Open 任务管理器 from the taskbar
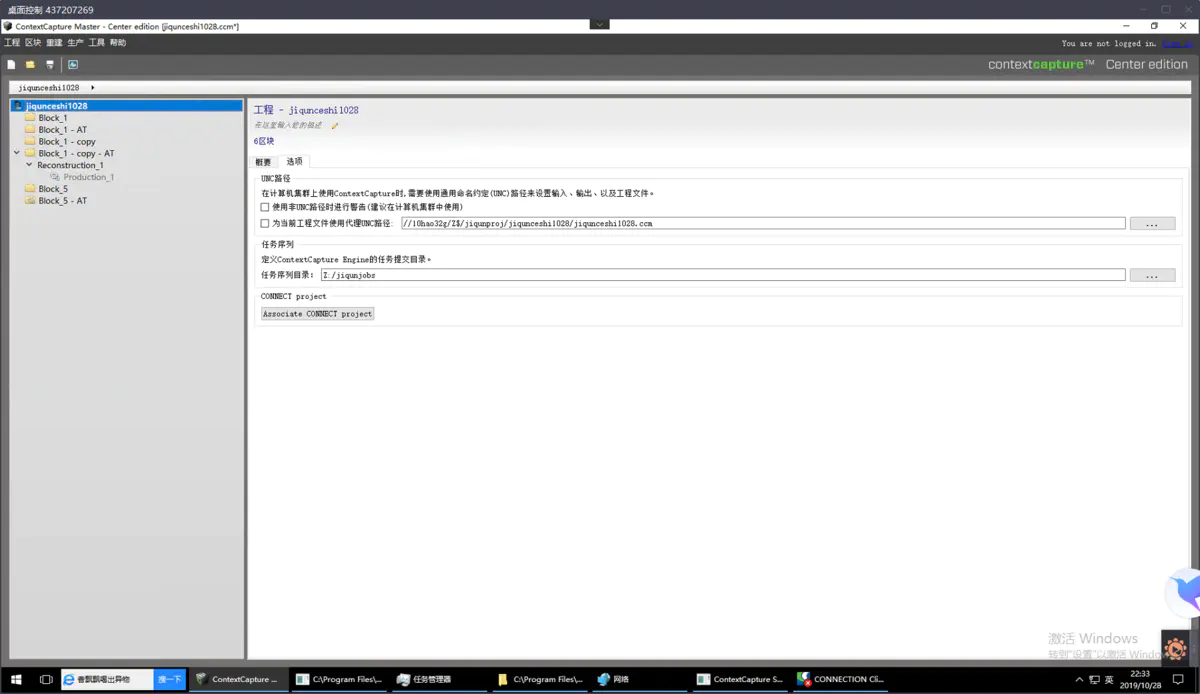This screenshot has height=694, width=1200. [x=439, y=679]
